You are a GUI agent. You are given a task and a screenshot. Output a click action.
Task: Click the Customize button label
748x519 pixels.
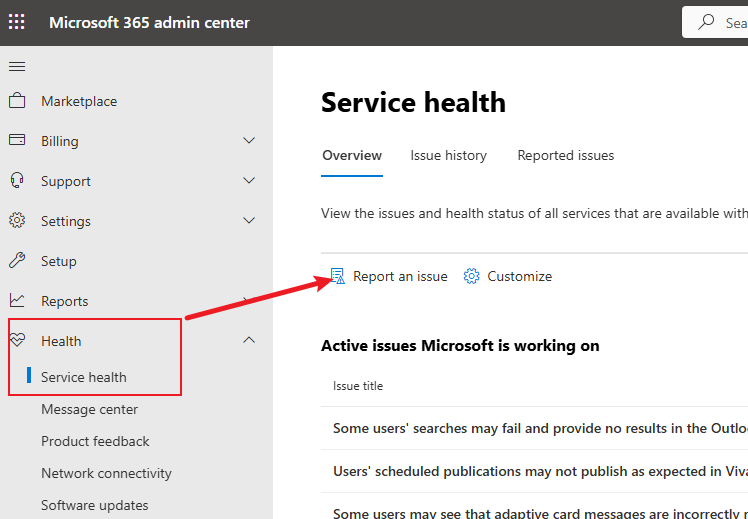click(x=519, y=276)
